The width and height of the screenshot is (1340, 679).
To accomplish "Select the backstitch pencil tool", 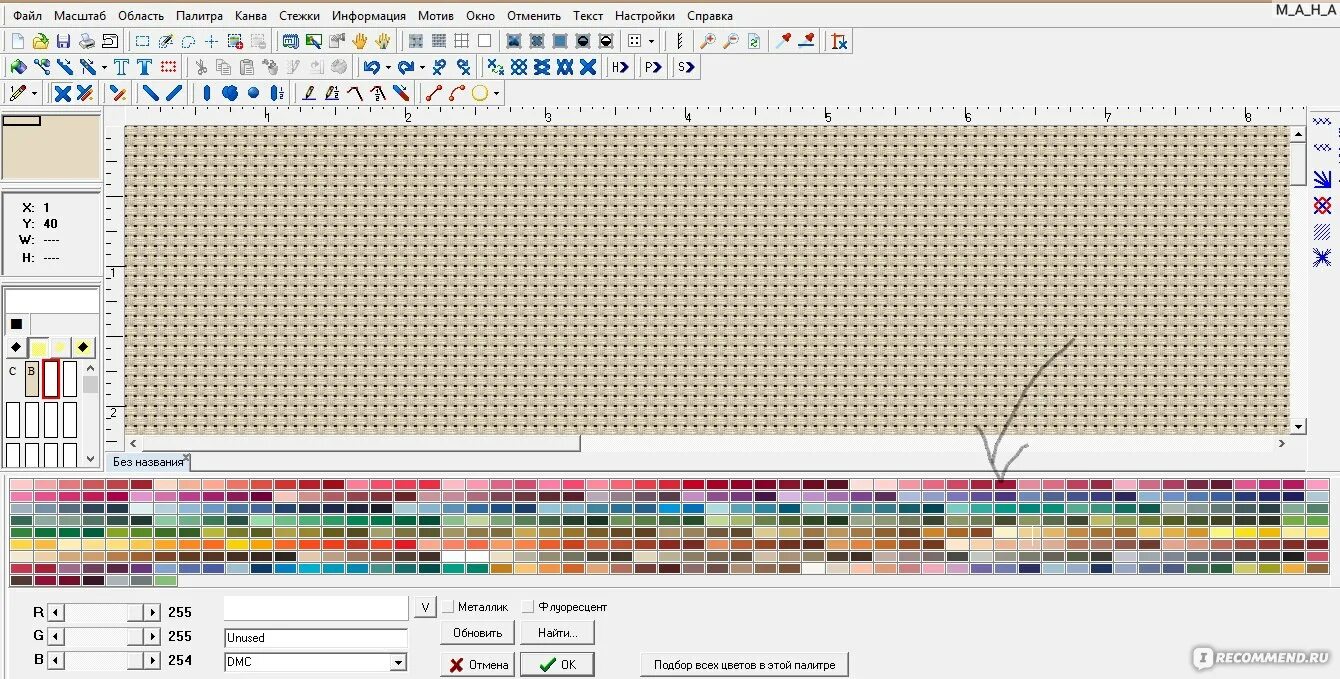I will [309, 93].
